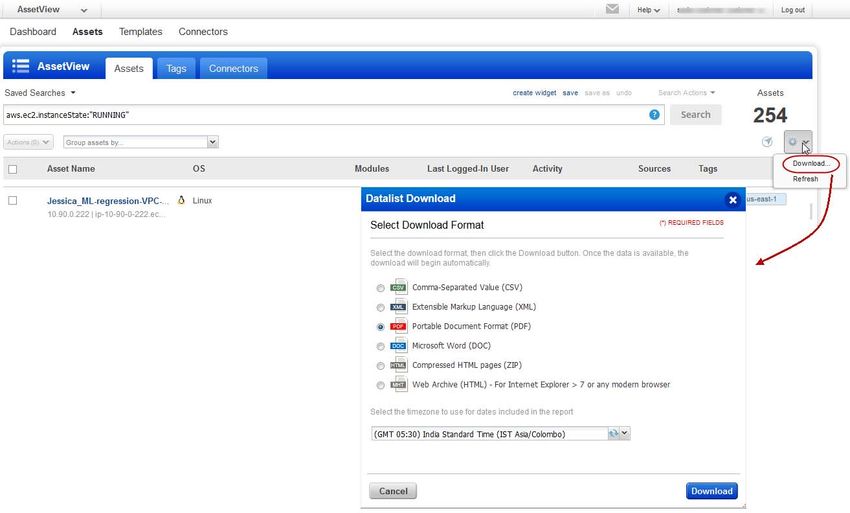Click the Asset Name column header
The image size is (850, 513).
[x=71, y=169]
